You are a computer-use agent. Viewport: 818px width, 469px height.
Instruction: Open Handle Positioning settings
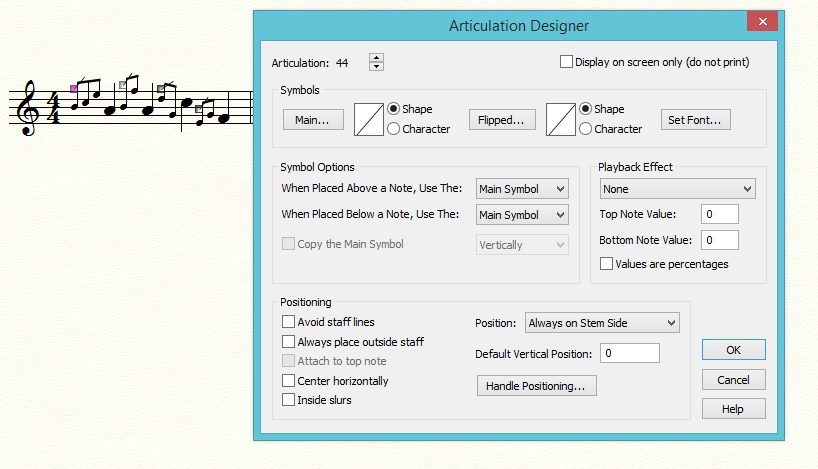click(x=537, y=386)
